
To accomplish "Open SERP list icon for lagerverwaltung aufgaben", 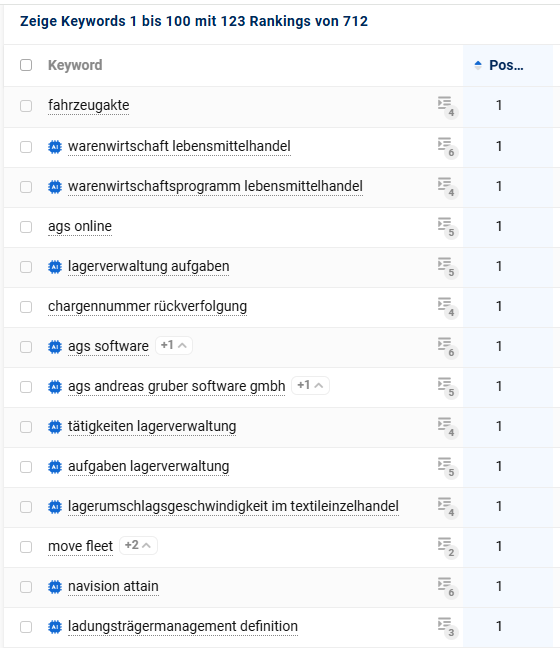I will (447, 267).
